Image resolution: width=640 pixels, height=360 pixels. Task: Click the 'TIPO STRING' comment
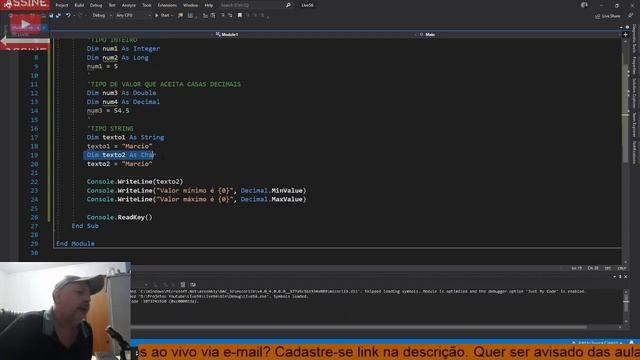[x=110, y=129]
